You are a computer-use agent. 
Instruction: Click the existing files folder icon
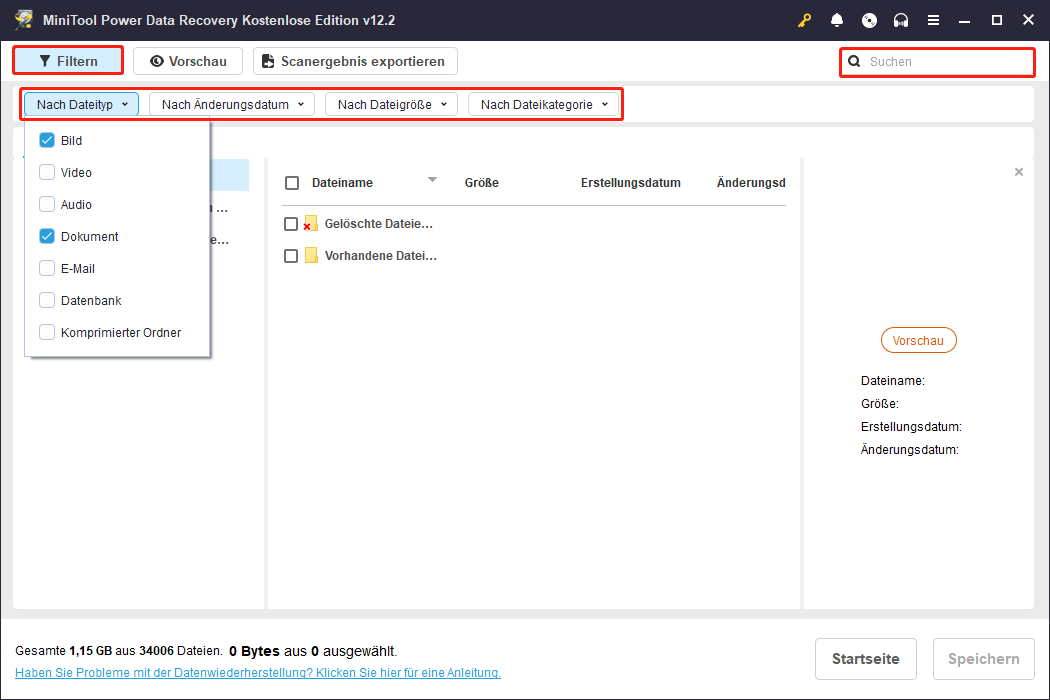pos(311,255)
